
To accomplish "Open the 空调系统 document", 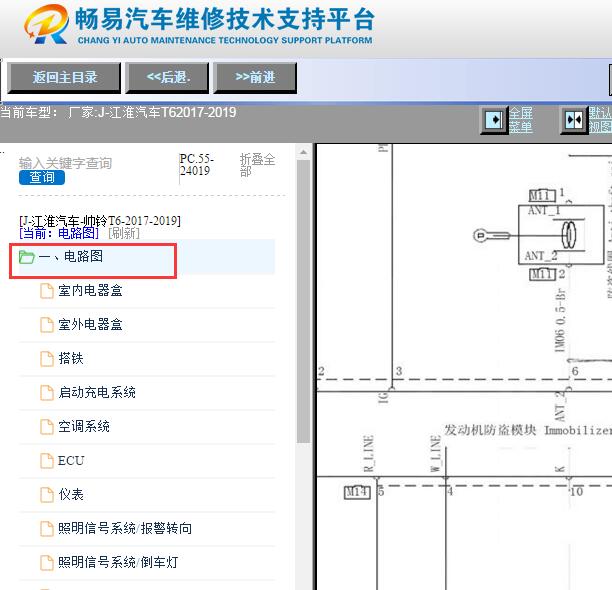I will [x=84, y=427].
